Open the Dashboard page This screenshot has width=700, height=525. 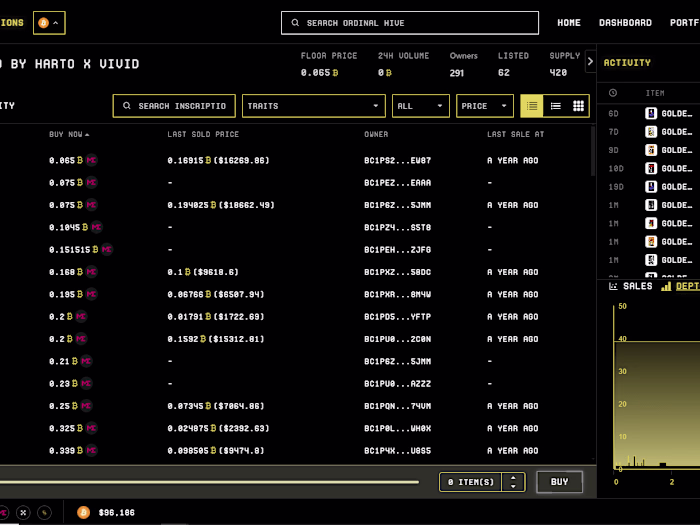pyautogui.click(x=625, y=23)
